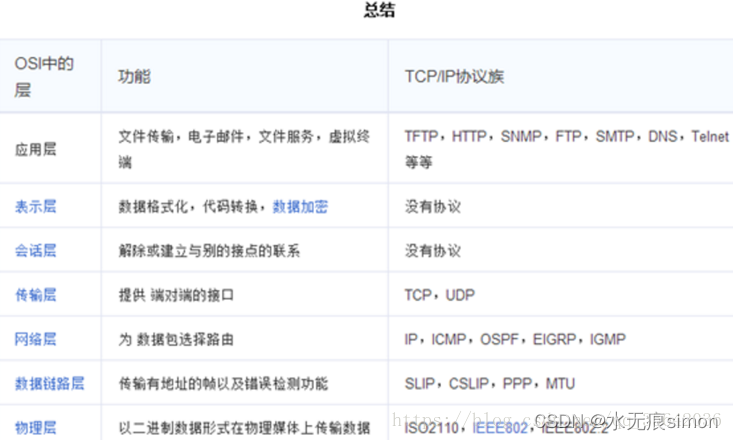Open the 物理层 link

[x=36, y=427]
